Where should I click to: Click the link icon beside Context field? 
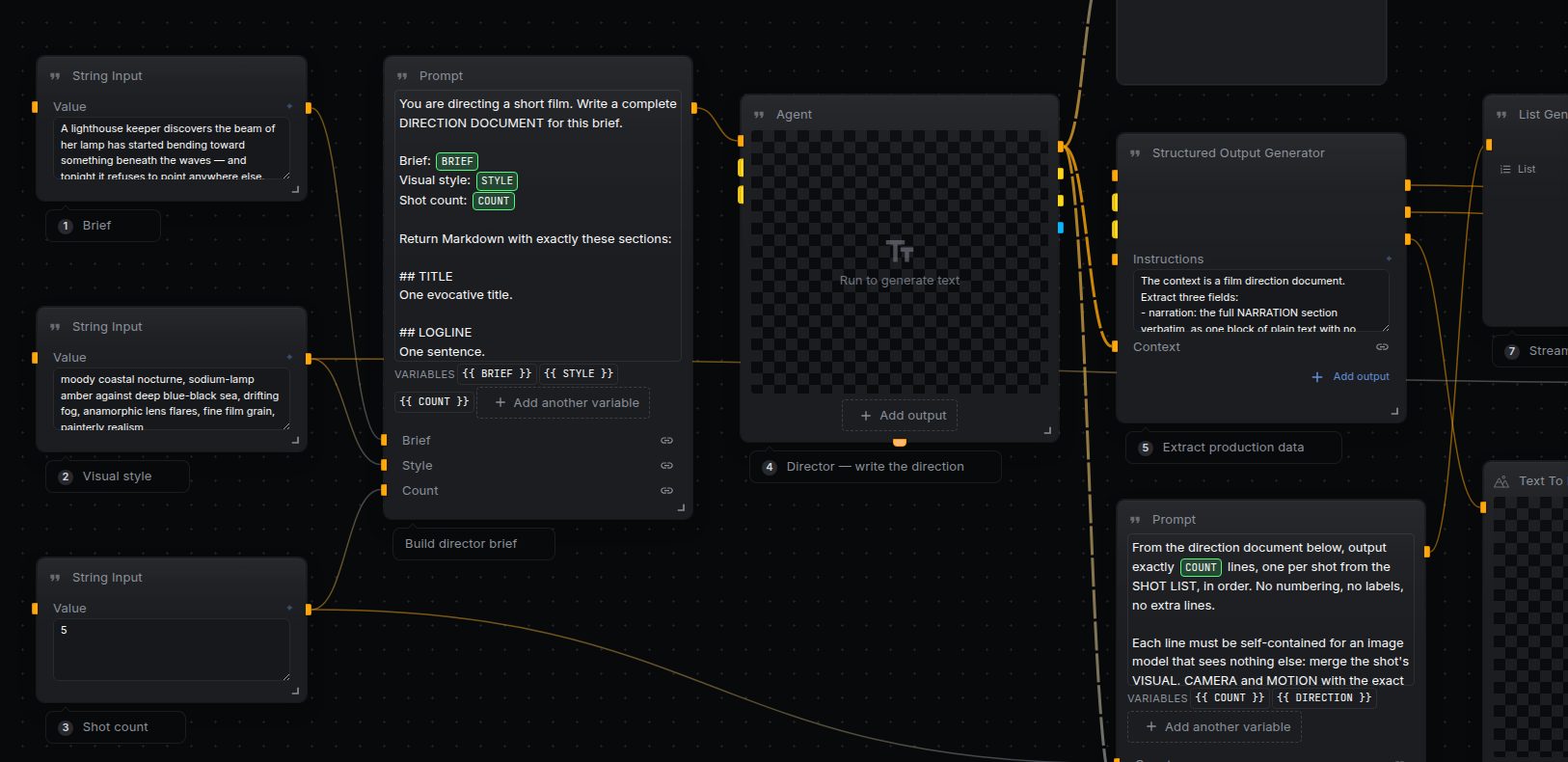pyautogui.click(x=1382, y=347)
